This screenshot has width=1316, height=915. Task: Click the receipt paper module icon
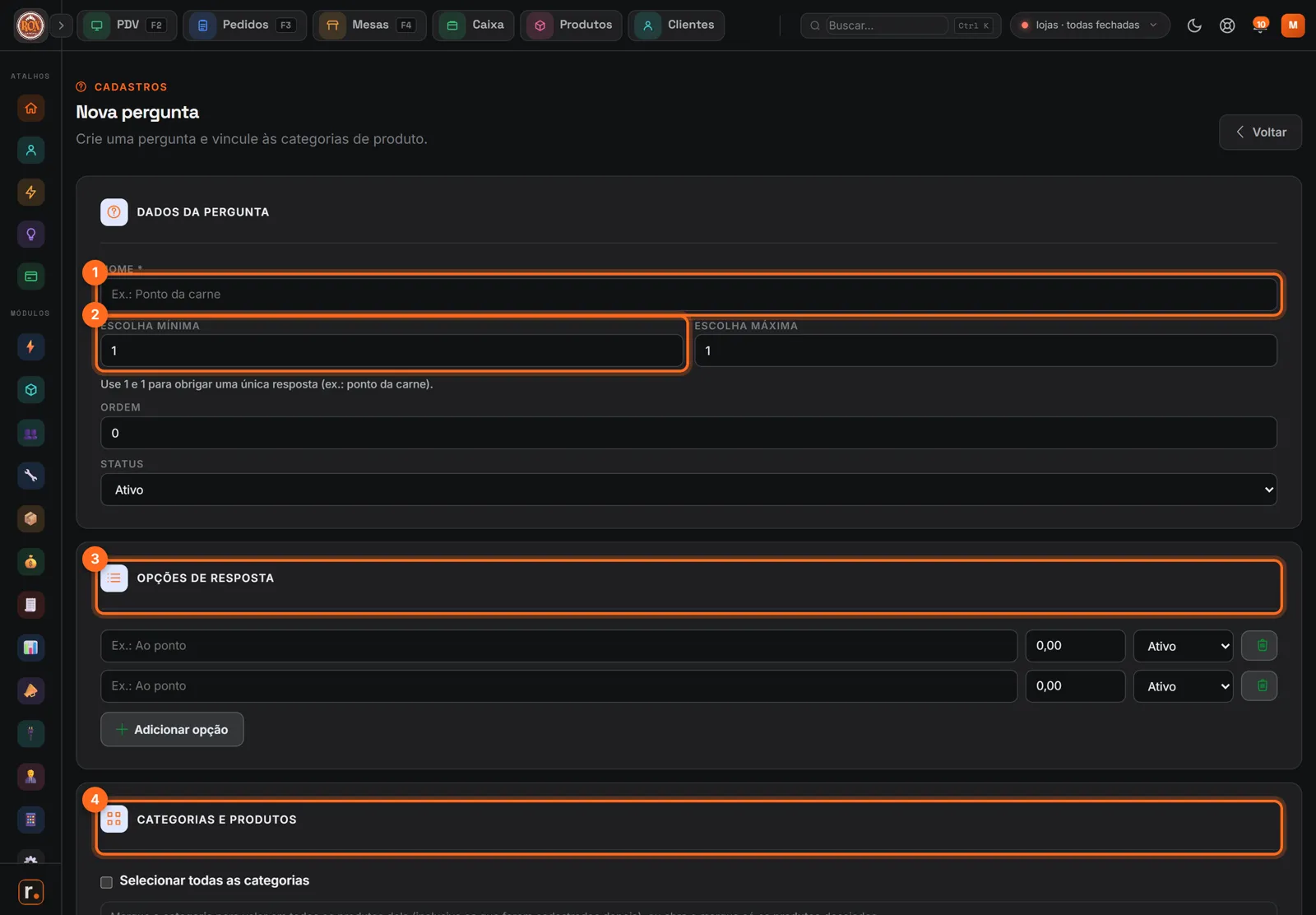click(x=30, y=605)
